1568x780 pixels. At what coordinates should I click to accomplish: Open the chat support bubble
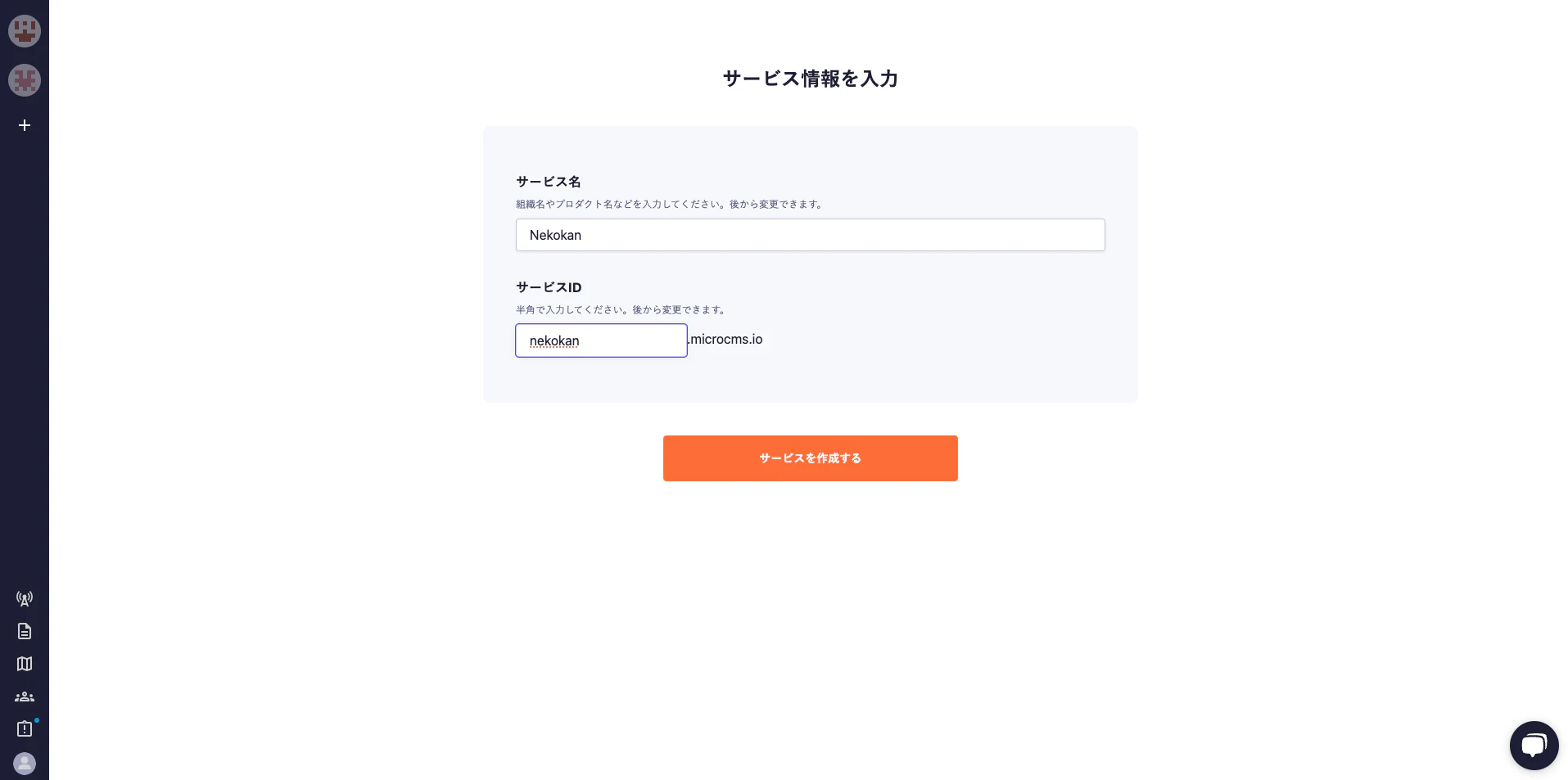[1534, 745]
